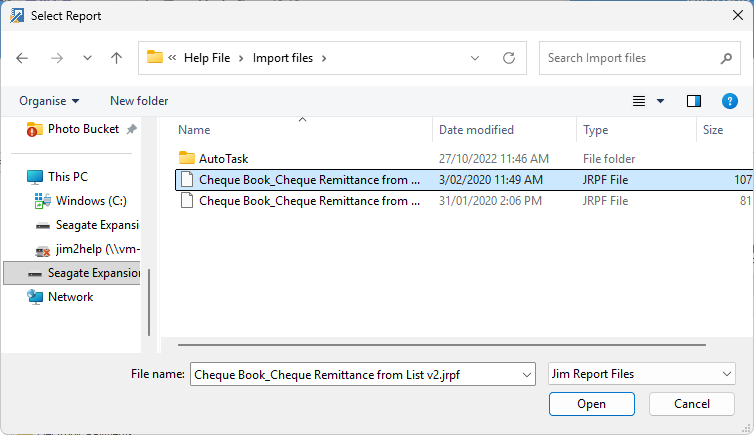Open help with the question mark icon
The image size is (754, 435).
[729, 101]
